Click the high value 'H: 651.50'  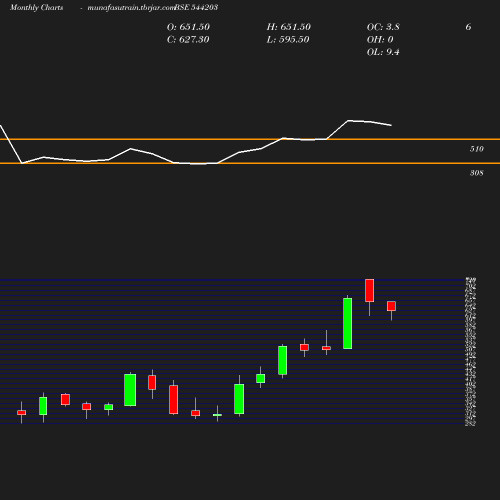pos(289,27)
